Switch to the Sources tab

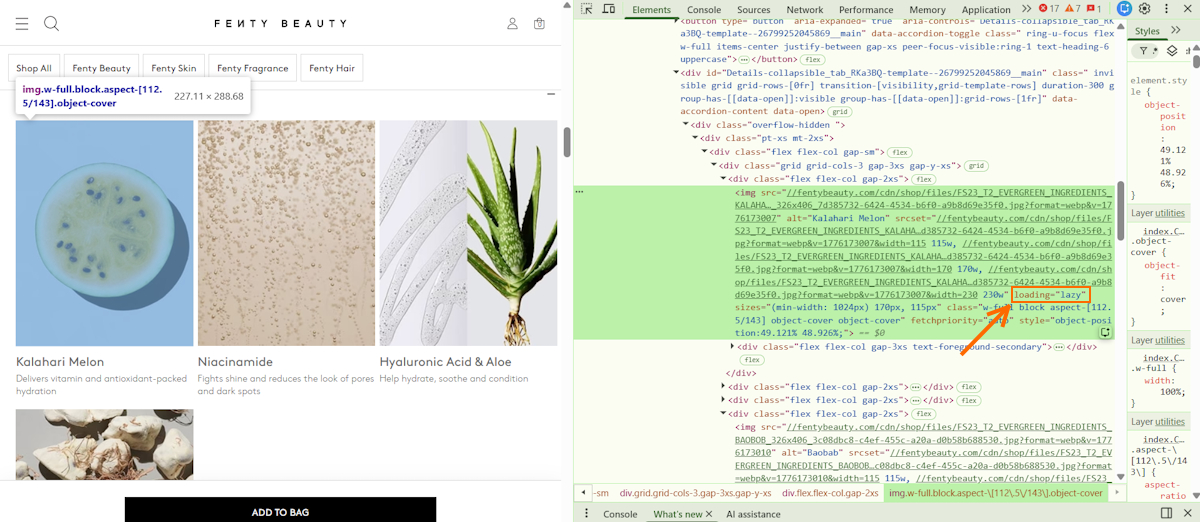click(x=754, y=10)
